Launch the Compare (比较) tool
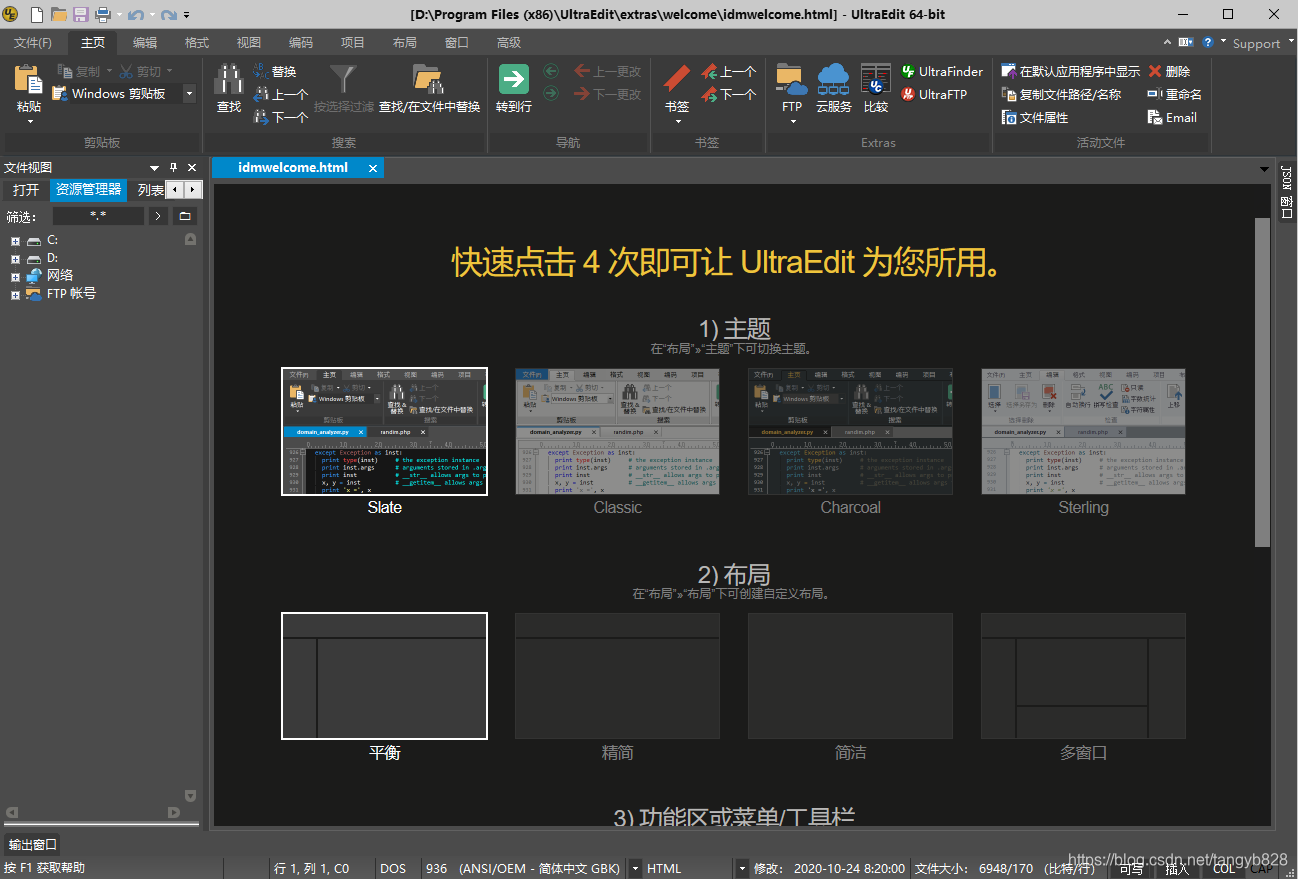This screenshot has width=1298, height=879. [x=876, y=89]
